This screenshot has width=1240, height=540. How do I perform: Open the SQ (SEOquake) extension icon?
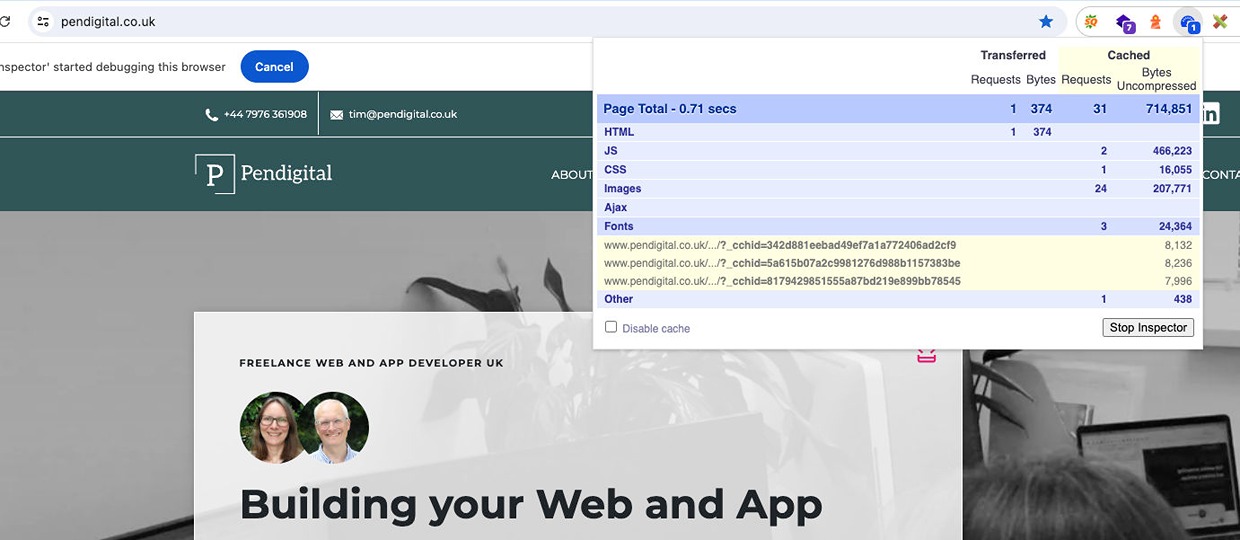(x=1093, y=21)
